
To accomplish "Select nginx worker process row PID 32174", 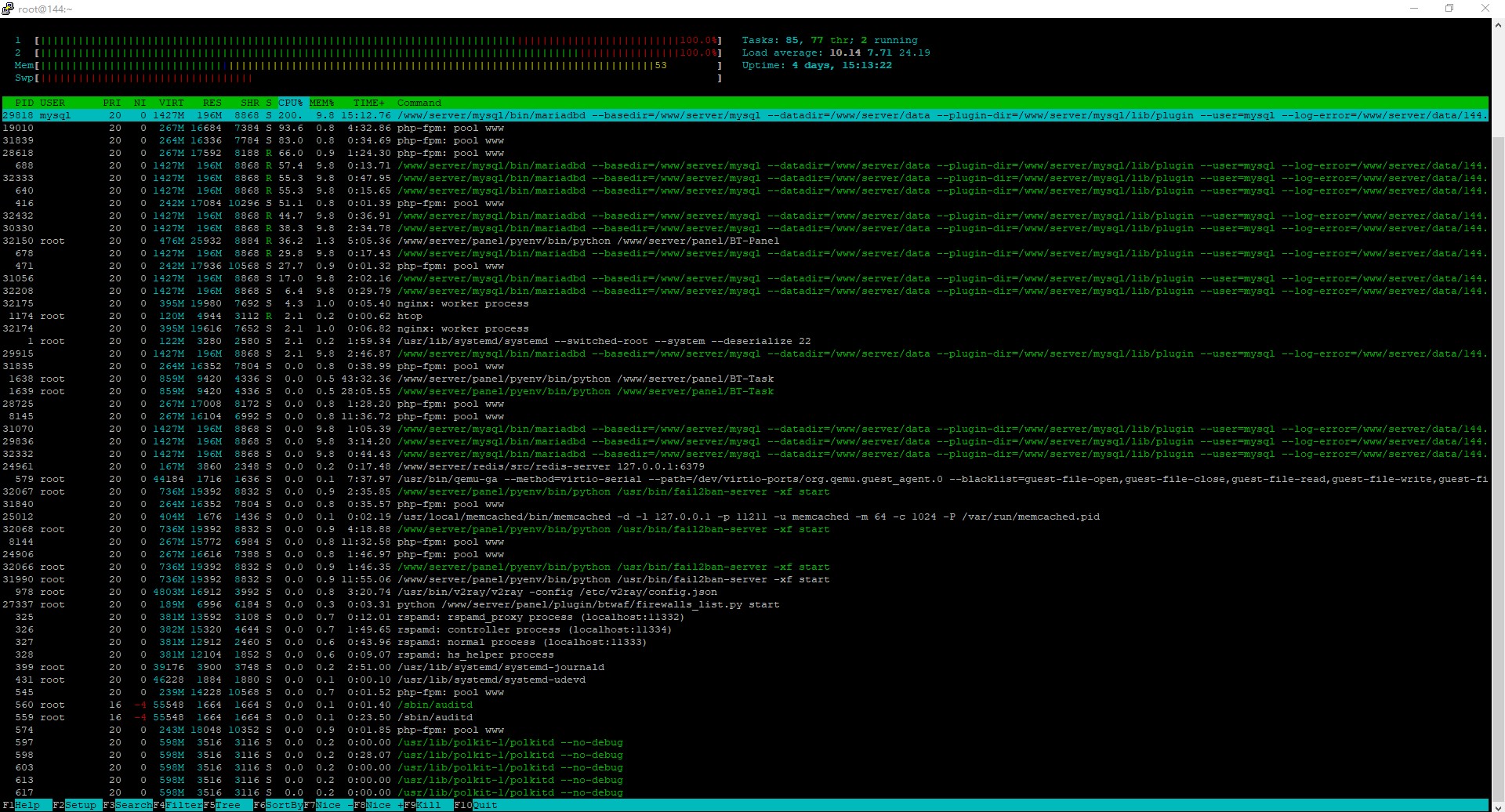I will point(745,328).
